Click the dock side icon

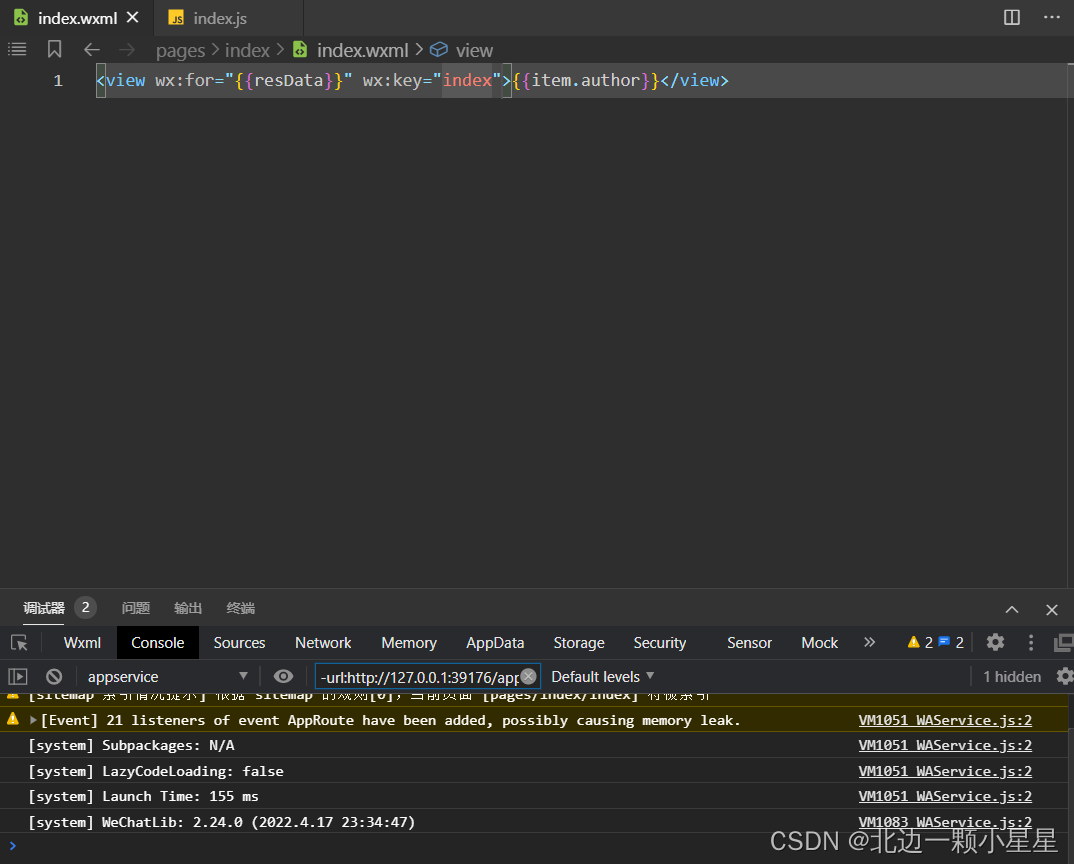tap(1064, 642)
